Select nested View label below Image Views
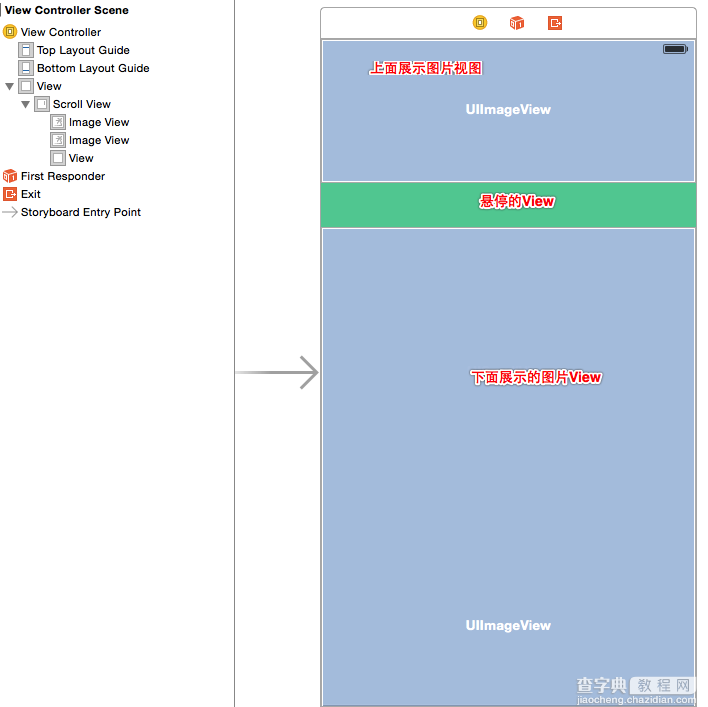This screenshot has height=707, width=708. pyautogui.click(x=81, y=158)
